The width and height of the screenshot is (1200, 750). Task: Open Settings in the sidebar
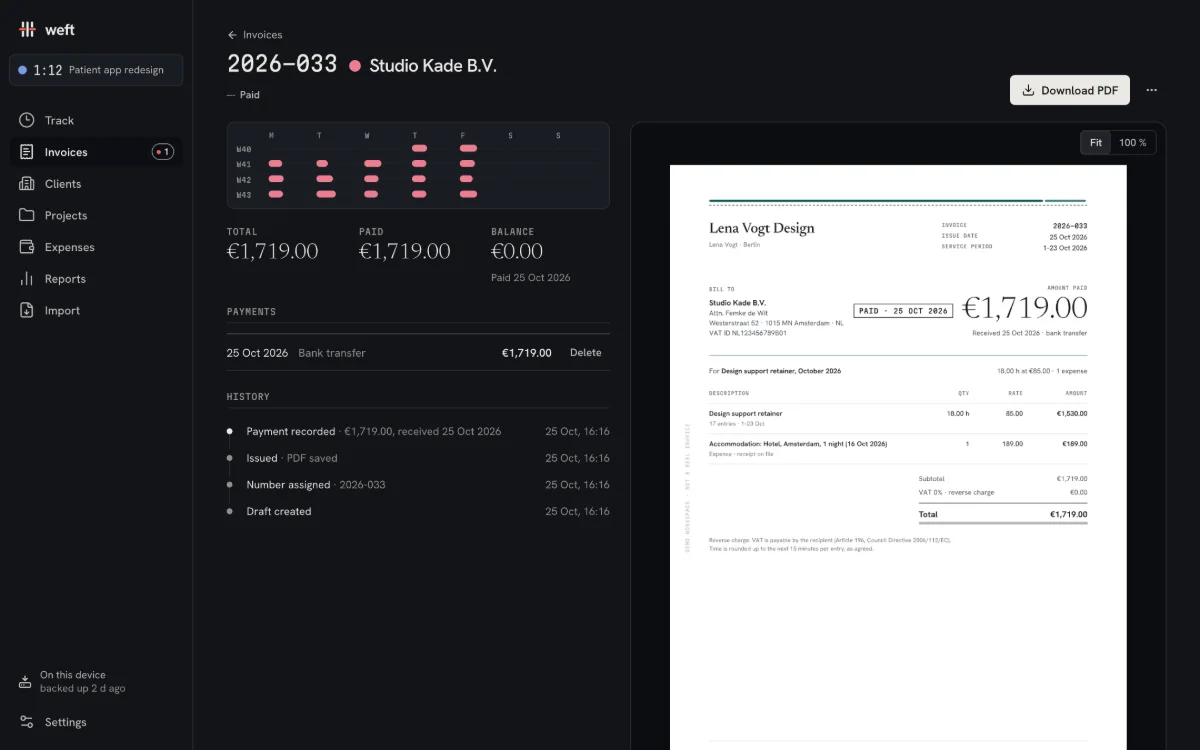pyautogui.click(x=96, y=722)
